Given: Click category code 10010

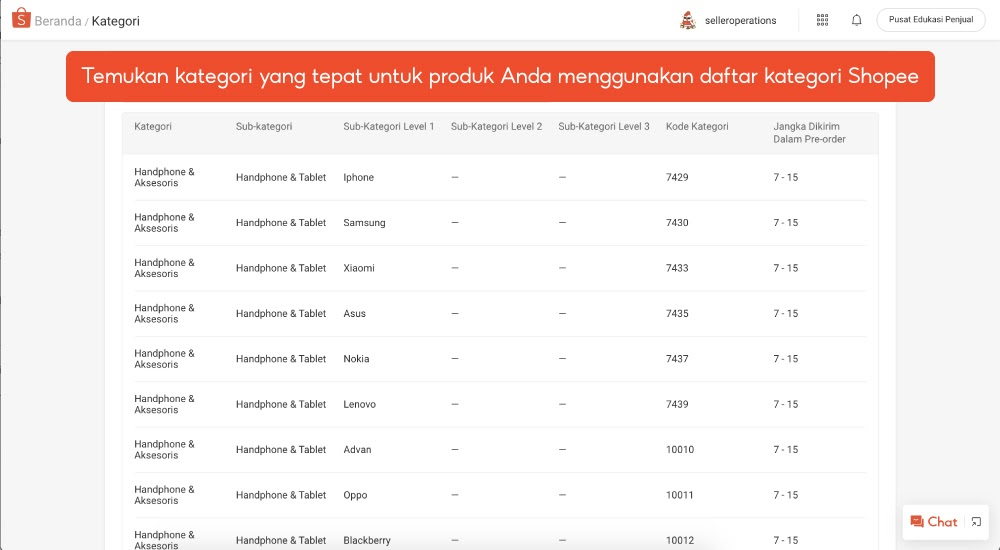Looking at the screenshot, I should click(680, 449).
